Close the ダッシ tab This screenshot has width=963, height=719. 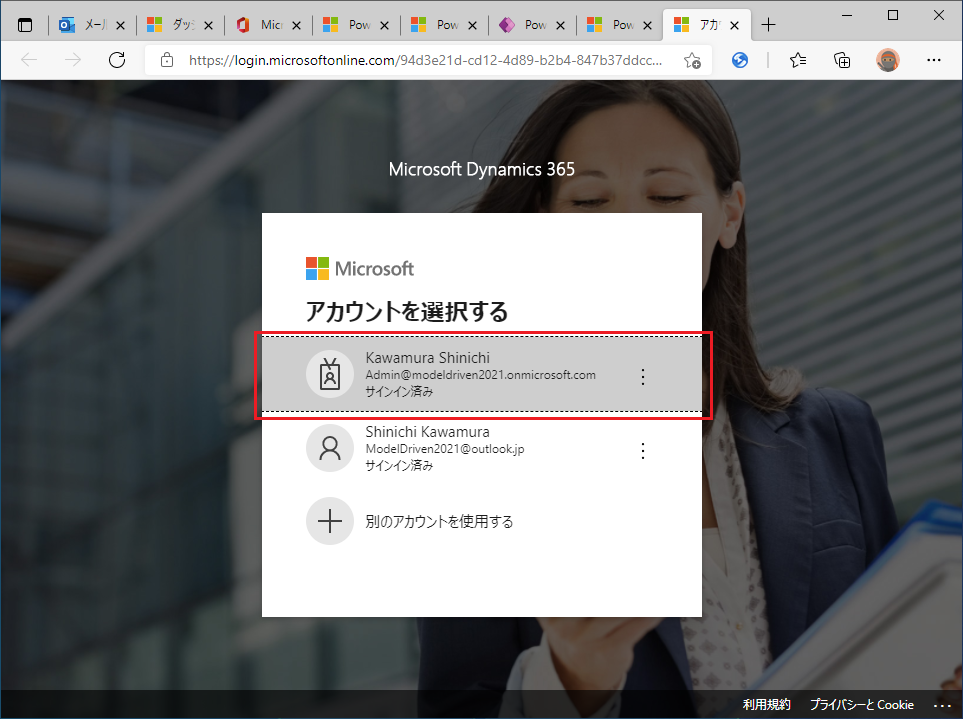coord(208,25)
